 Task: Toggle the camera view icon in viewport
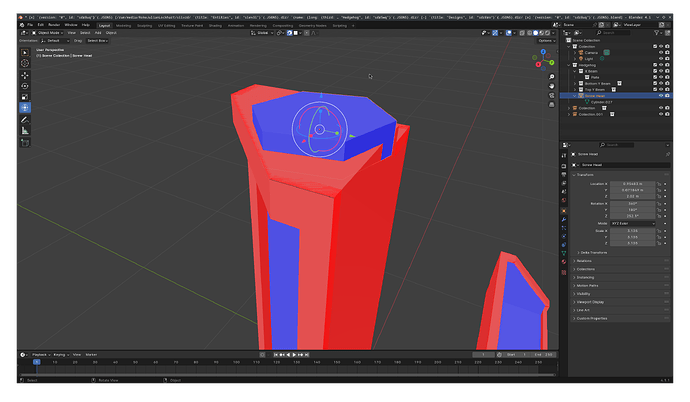(x=551, y=95)
